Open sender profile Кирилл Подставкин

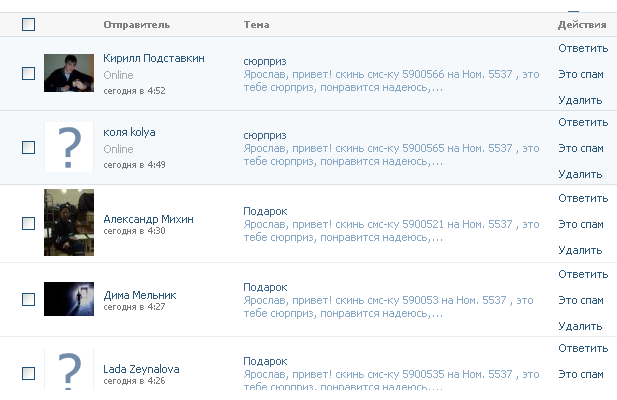(154, 58)
